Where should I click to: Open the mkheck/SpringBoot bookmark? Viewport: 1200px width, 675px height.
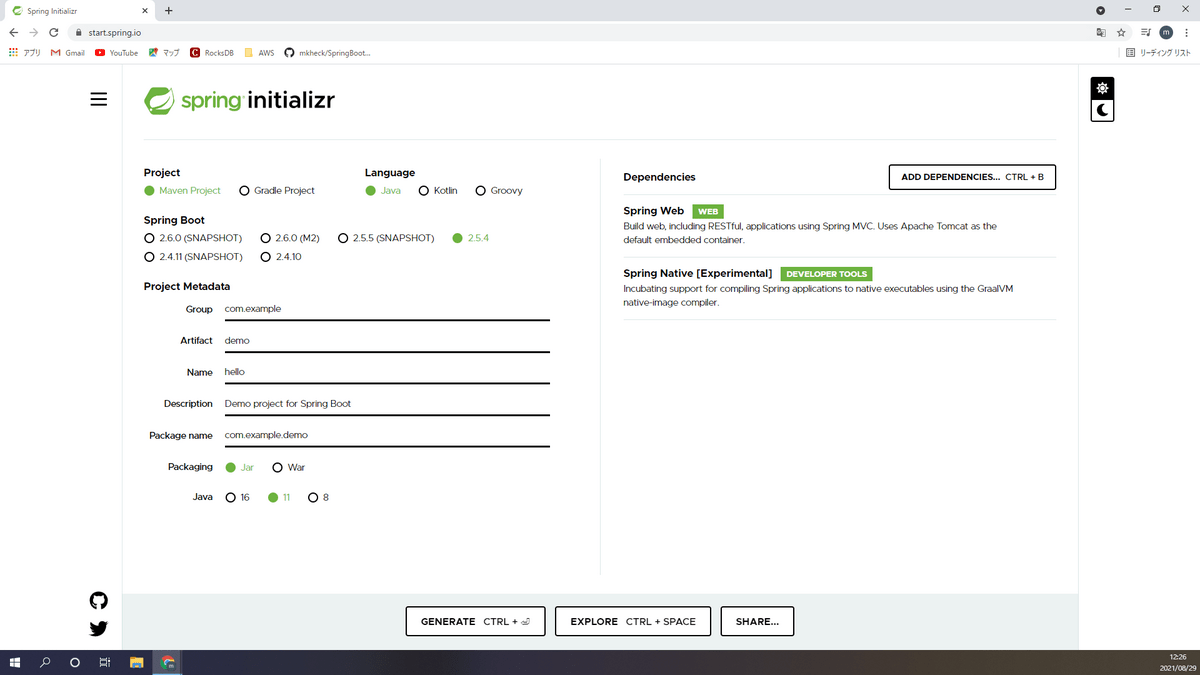click(x=327, y=53)
